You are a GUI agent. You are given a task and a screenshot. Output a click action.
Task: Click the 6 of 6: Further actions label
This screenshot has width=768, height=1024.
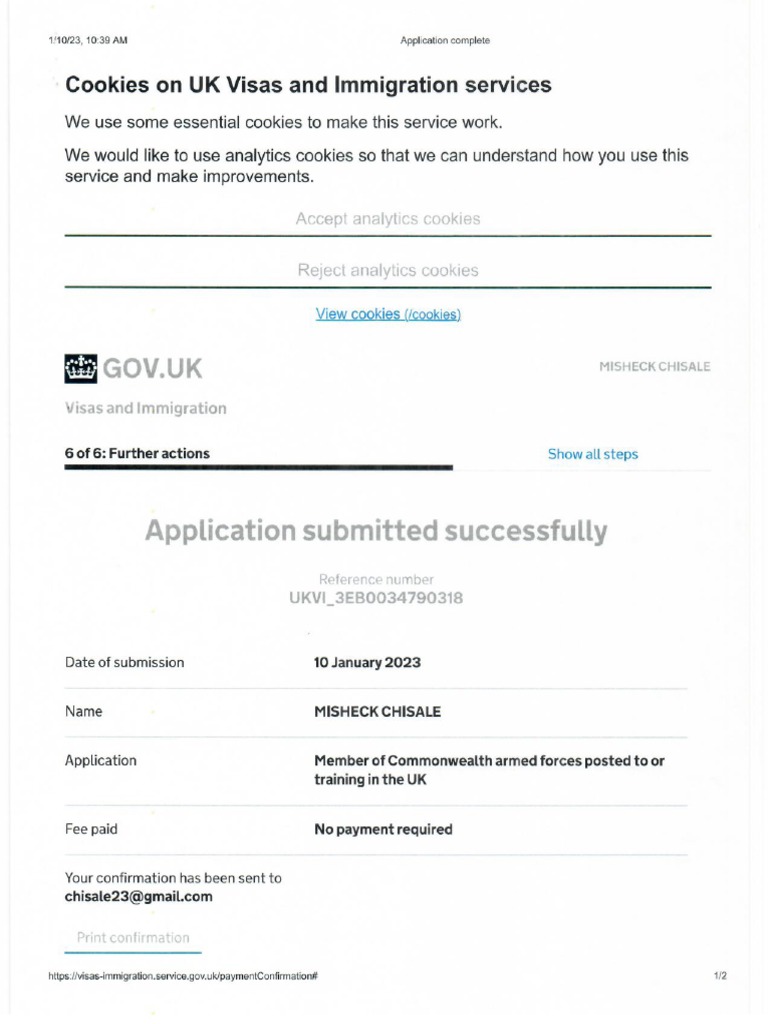tap(137, 453)
